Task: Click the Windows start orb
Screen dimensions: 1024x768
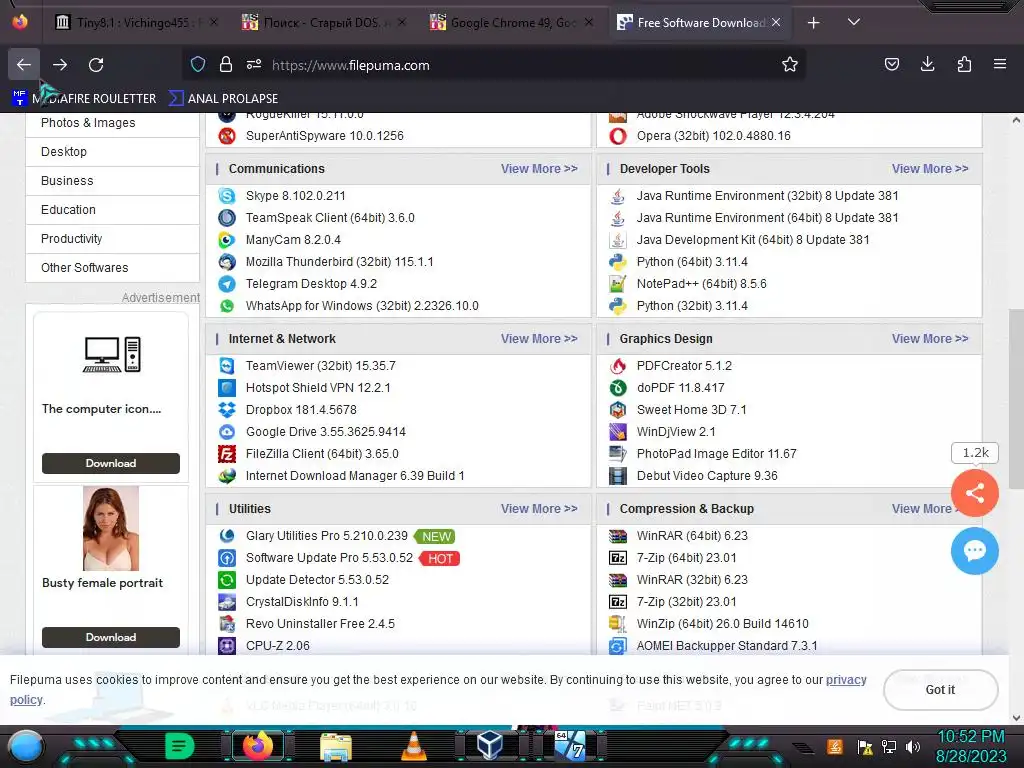Action: (x=25, y=747)
